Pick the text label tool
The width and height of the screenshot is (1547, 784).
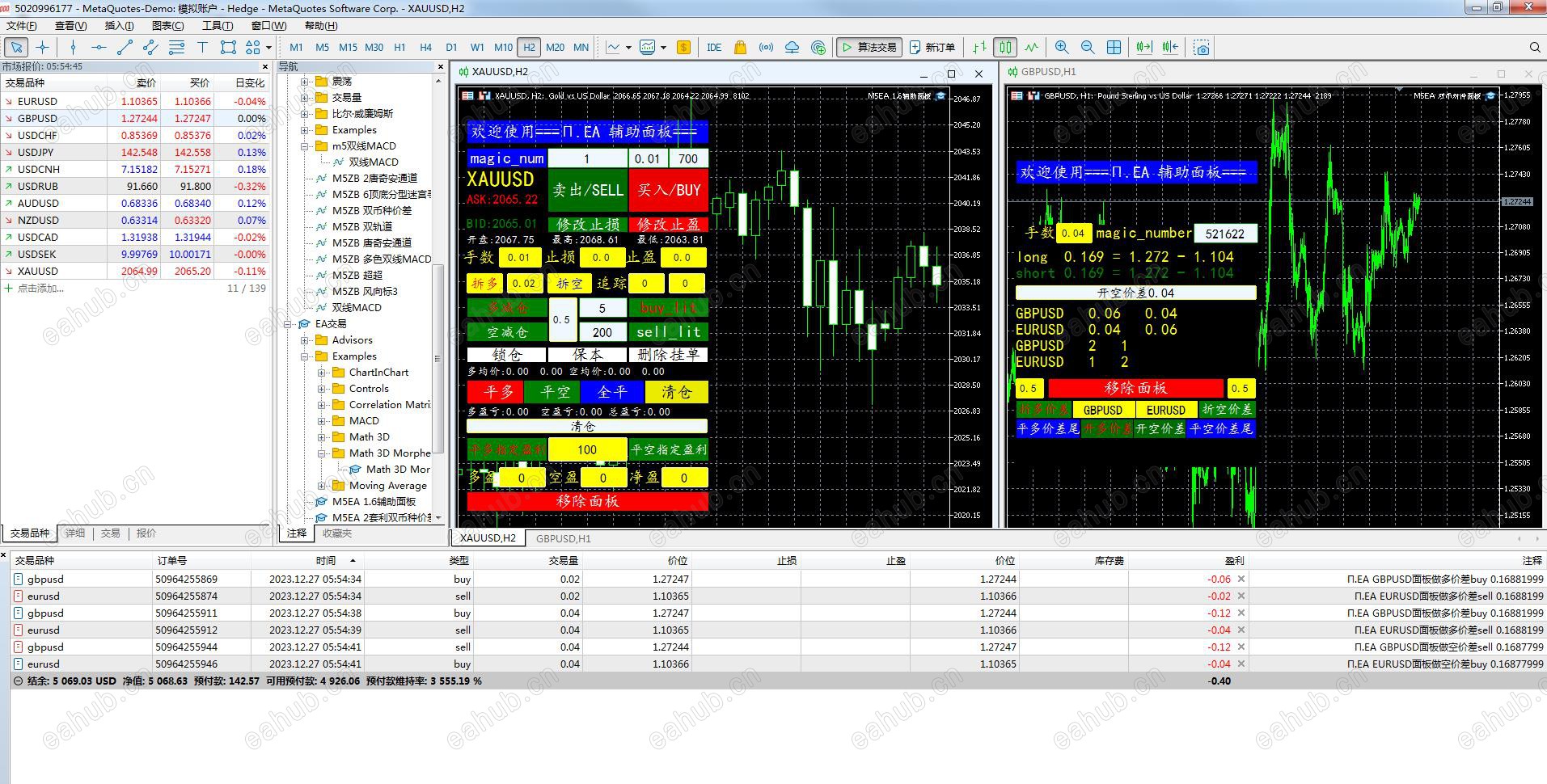click(x=202, y=48)
